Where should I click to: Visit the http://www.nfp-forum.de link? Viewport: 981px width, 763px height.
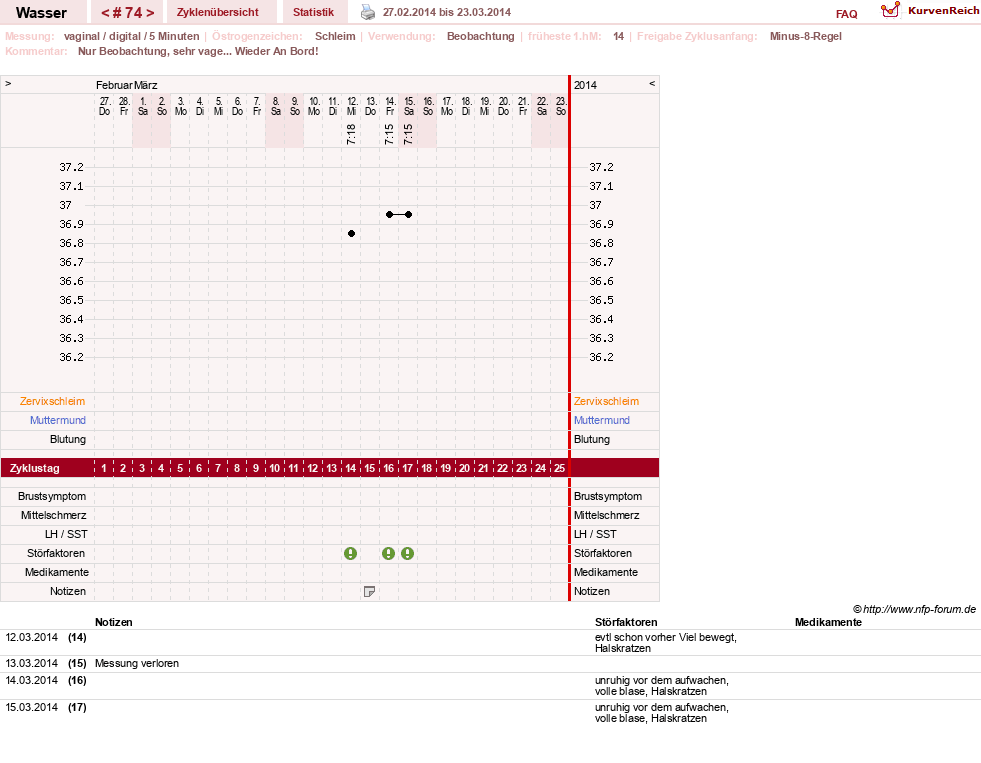tap(920, 609)
